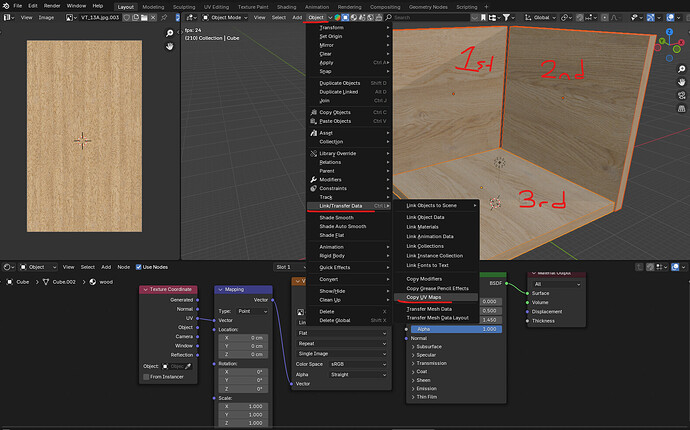Open Link/Transfer Data menu entry
690x430 pixels.
349,206
